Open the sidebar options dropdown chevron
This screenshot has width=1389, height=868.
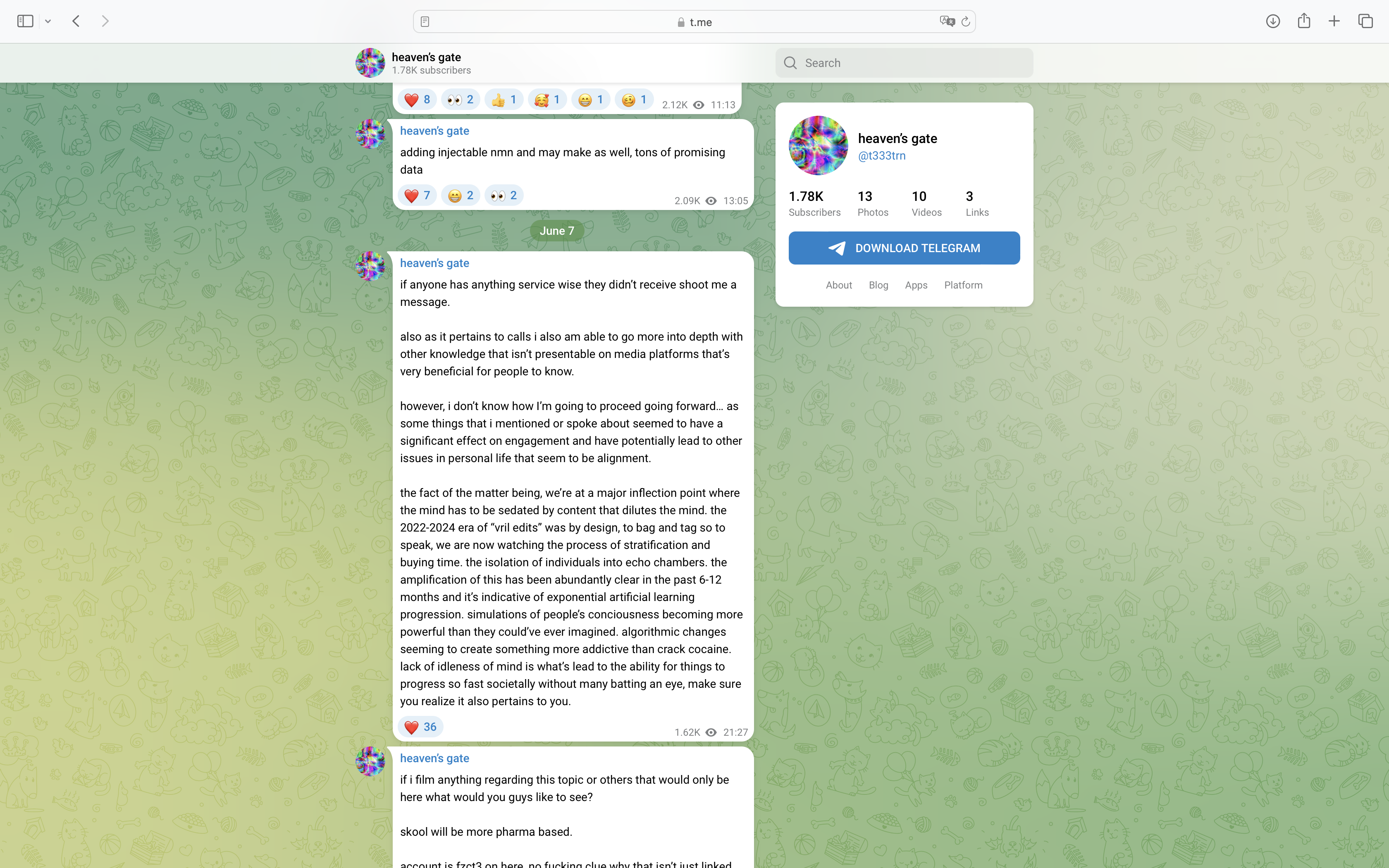(x=48, y=22)
